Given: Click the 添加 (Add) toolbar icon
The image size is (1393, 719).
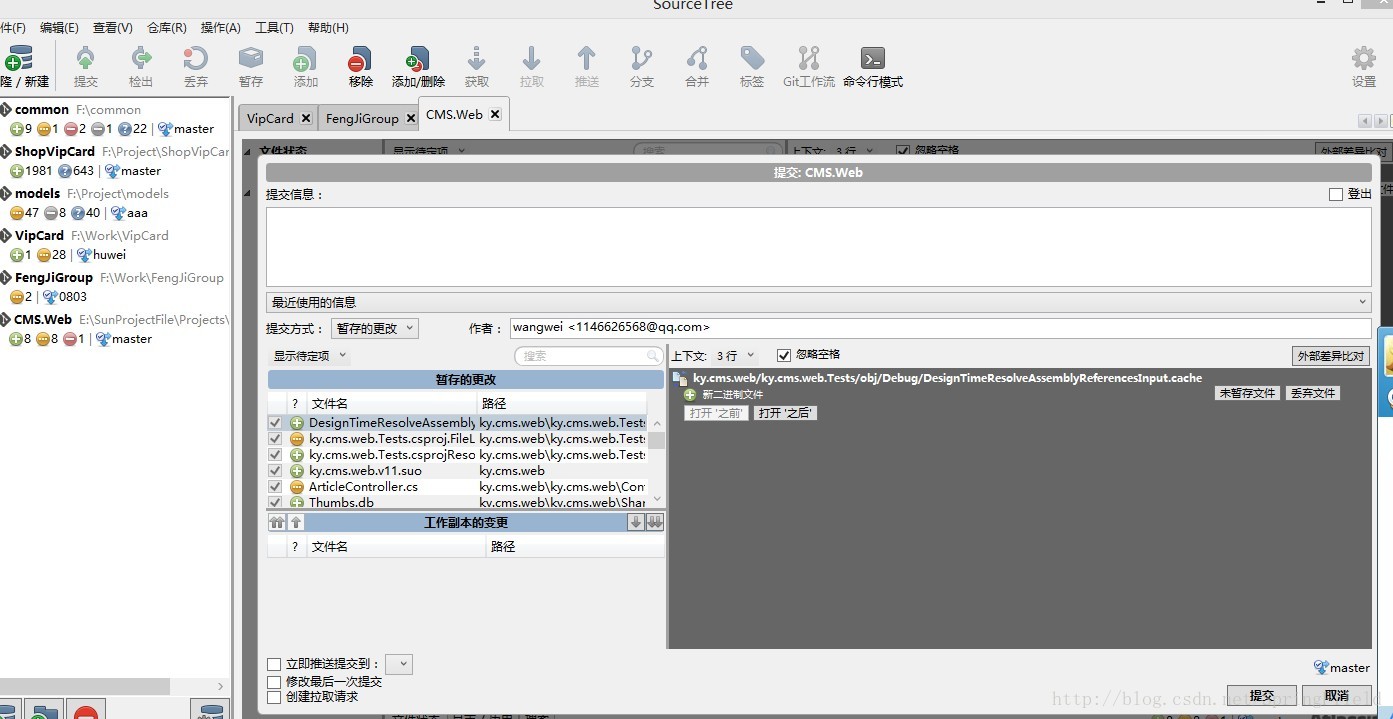Looking at the screenshot, I should click(x=305, y=66).
